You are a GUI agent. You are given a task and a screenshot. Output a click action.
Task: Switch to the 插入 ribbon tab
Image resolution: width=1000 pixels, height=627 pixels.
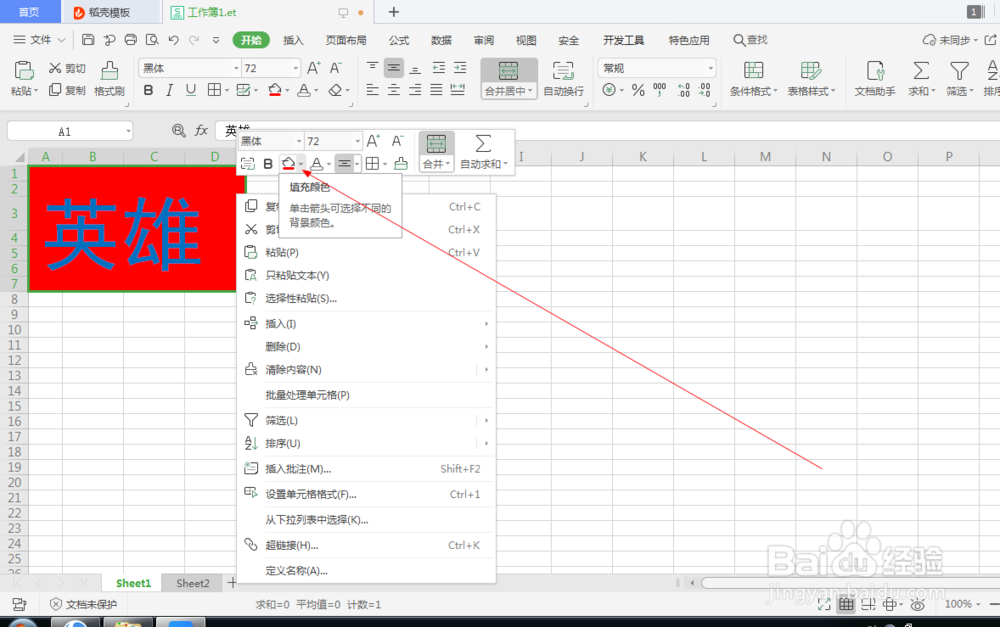[293, 40]
